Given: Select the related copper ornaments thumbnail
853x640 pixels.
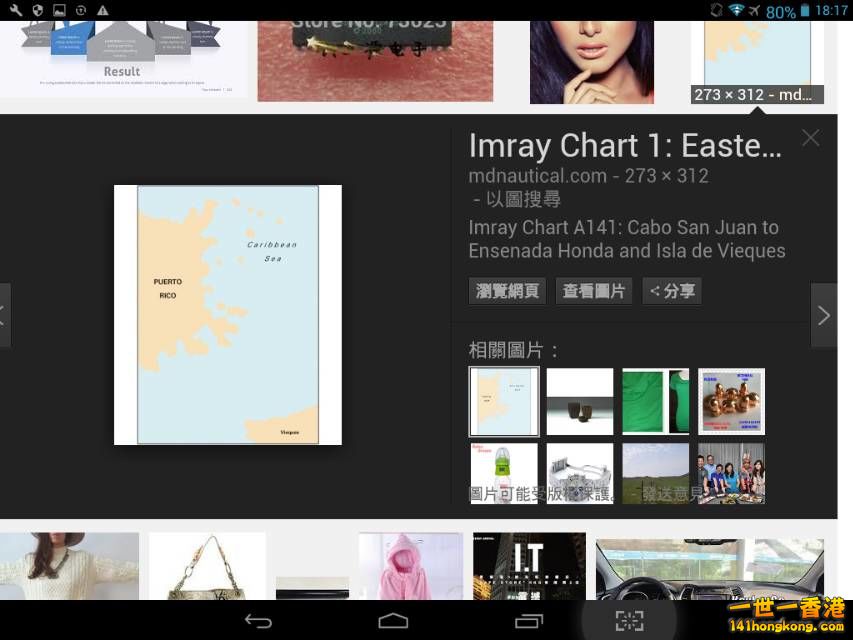Looking at the screenshot, I should [x=731, y=402].
